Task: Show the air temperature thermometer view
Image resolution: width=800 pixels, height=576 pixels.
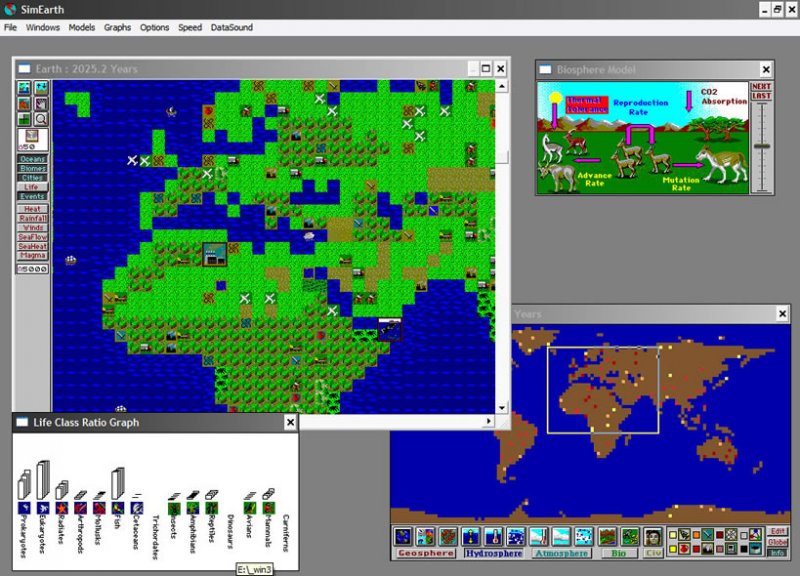Action: coord(538,537)
